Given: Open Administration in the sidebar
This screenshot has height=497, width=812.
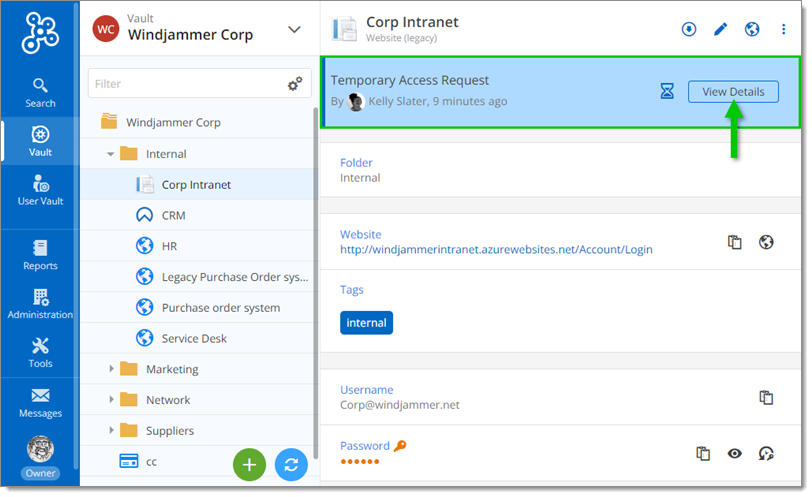Looking at the screenshot, I should click(40, 303).
